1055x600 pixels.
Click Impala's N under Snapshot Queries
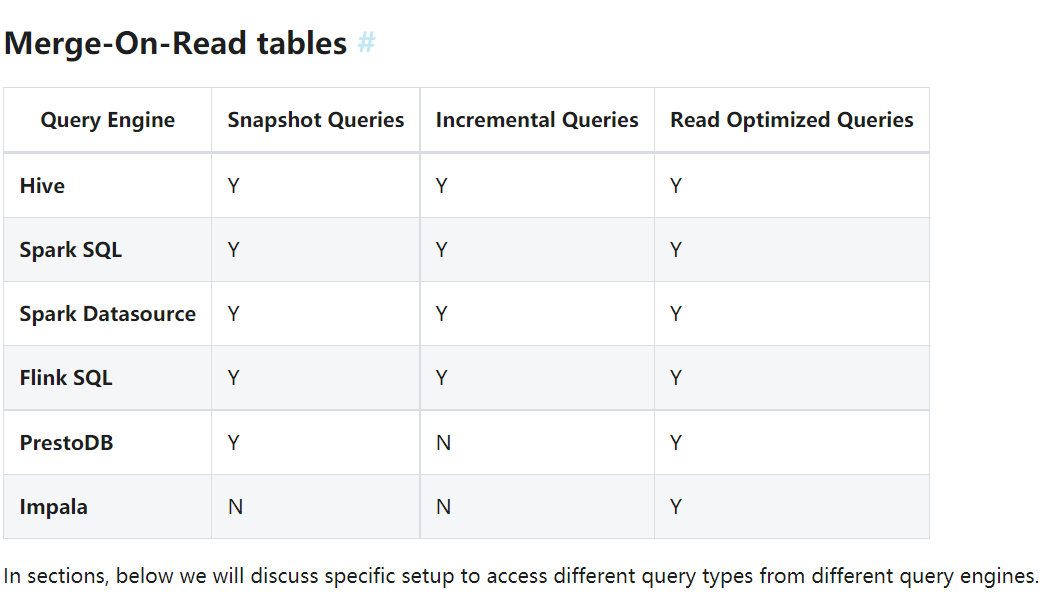235,507
